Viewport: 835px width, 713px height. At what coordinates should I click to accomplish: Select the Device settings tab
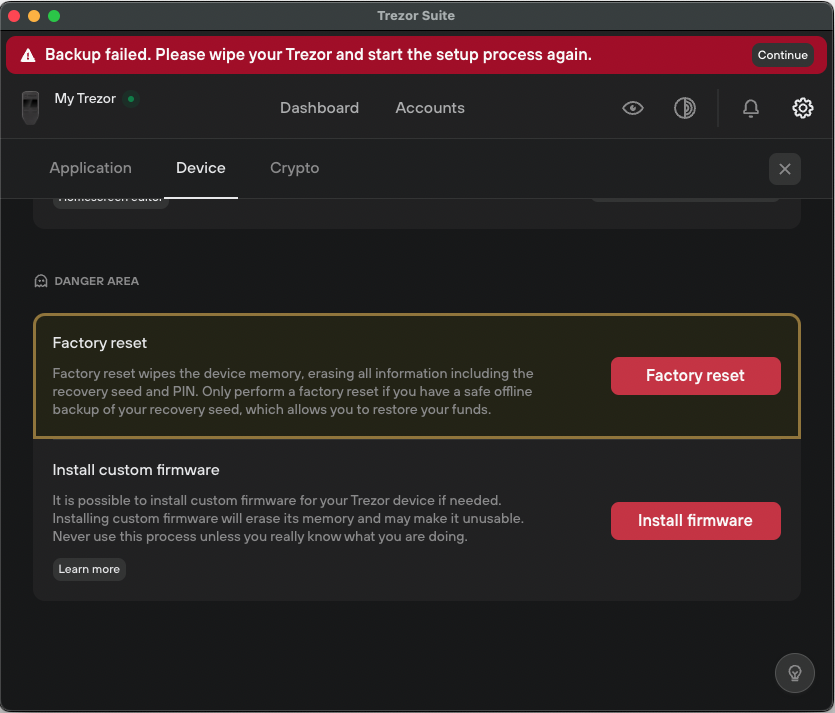click(x=201, y=168)
